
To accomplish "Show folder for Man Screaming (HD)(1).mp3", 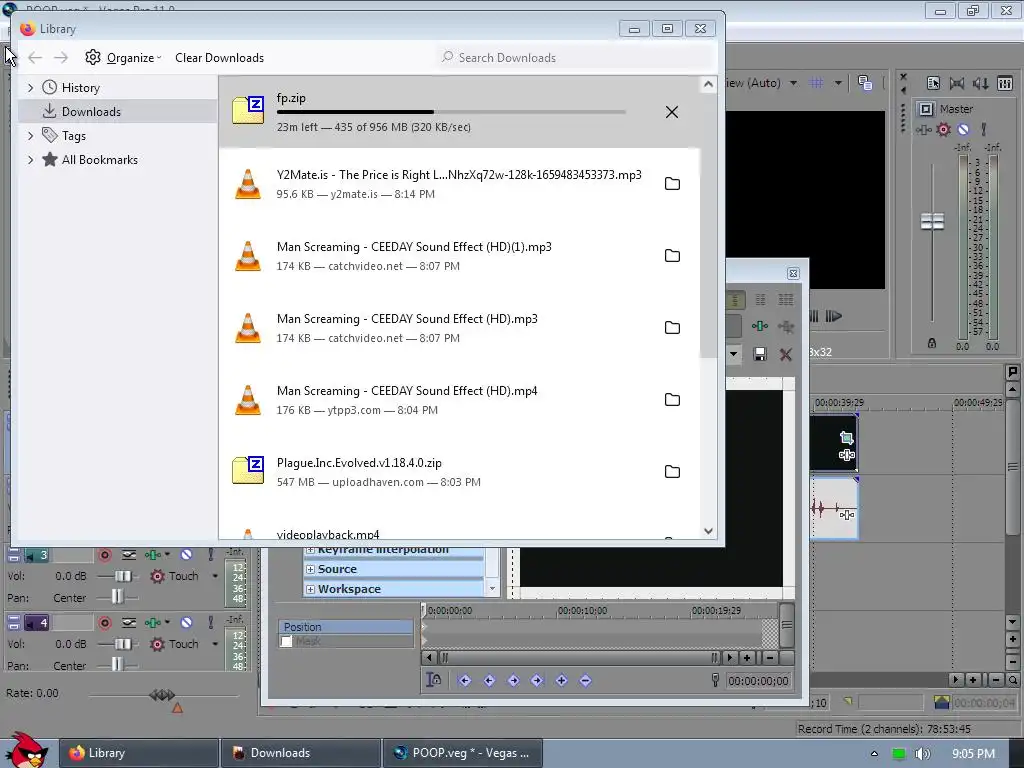I will pyautogui.click(x=672, y=255).
